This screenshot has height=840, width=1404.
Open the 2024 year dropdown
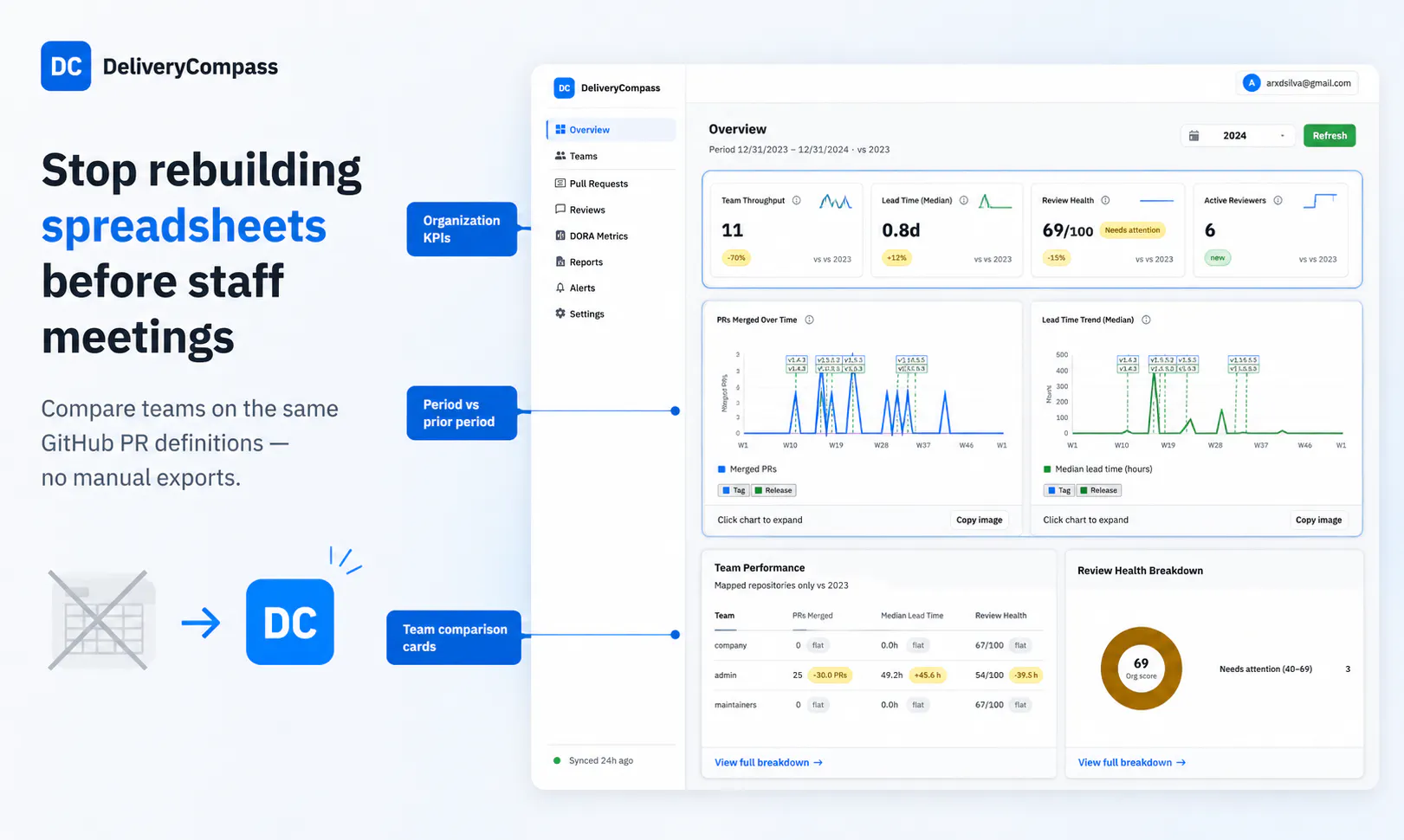(x=1238, y=136)
